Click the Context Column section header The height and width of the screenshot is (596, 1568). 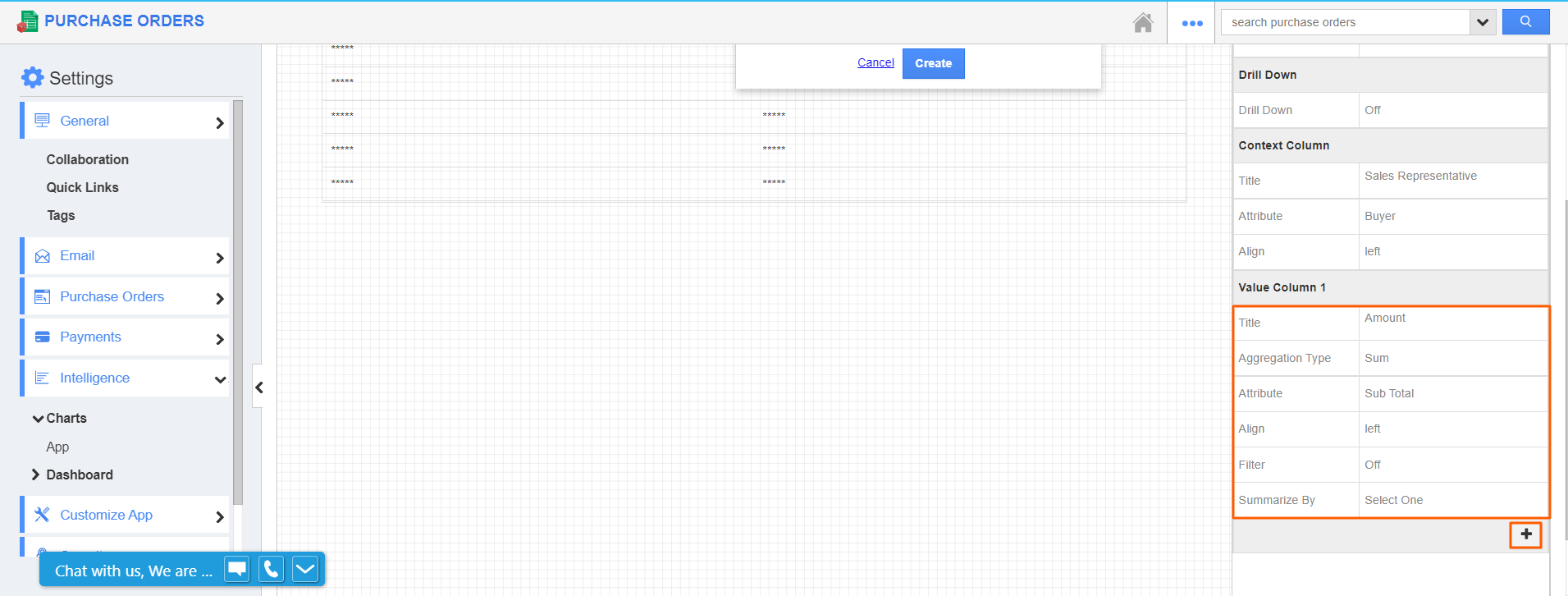click(1390, 145)
